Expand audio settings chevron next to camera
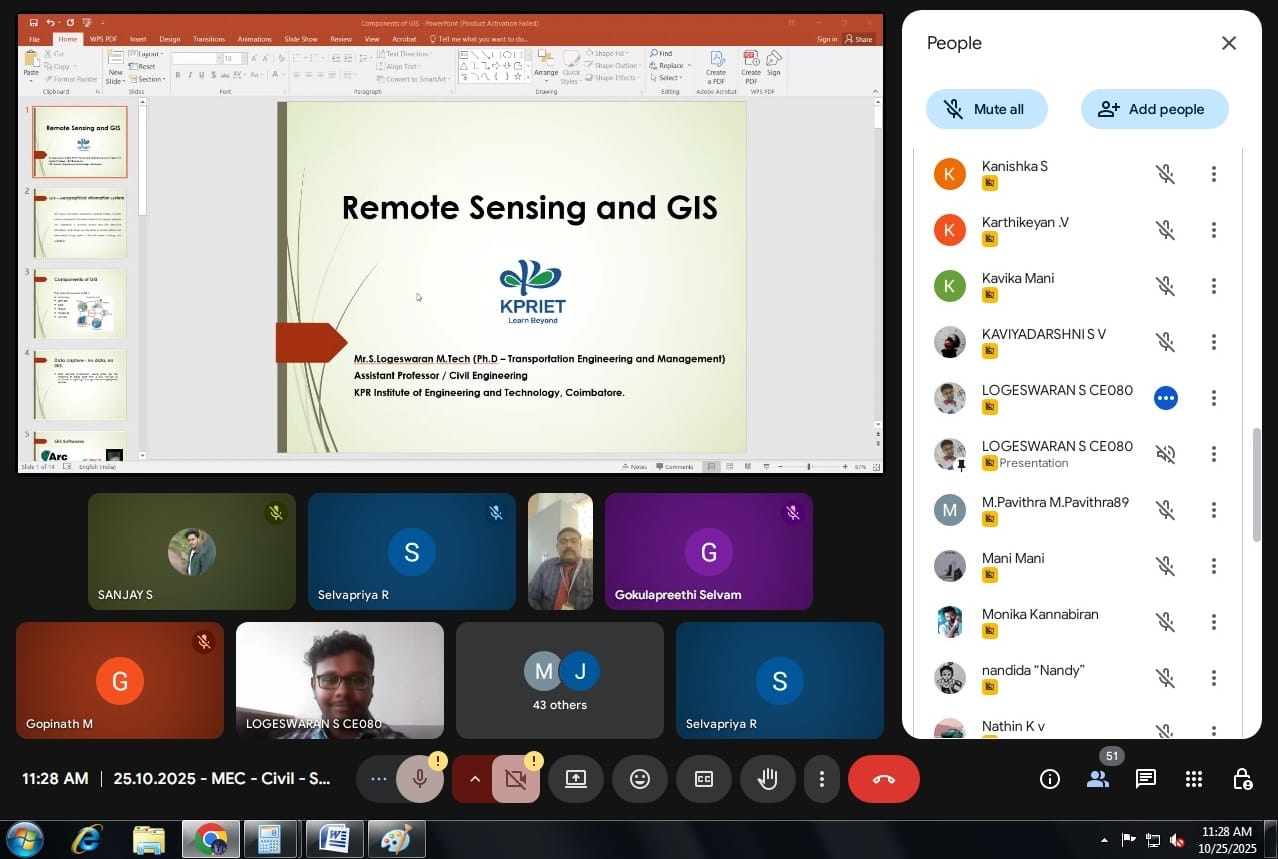Screen dimensions: 1278x859 click(474, 779)
